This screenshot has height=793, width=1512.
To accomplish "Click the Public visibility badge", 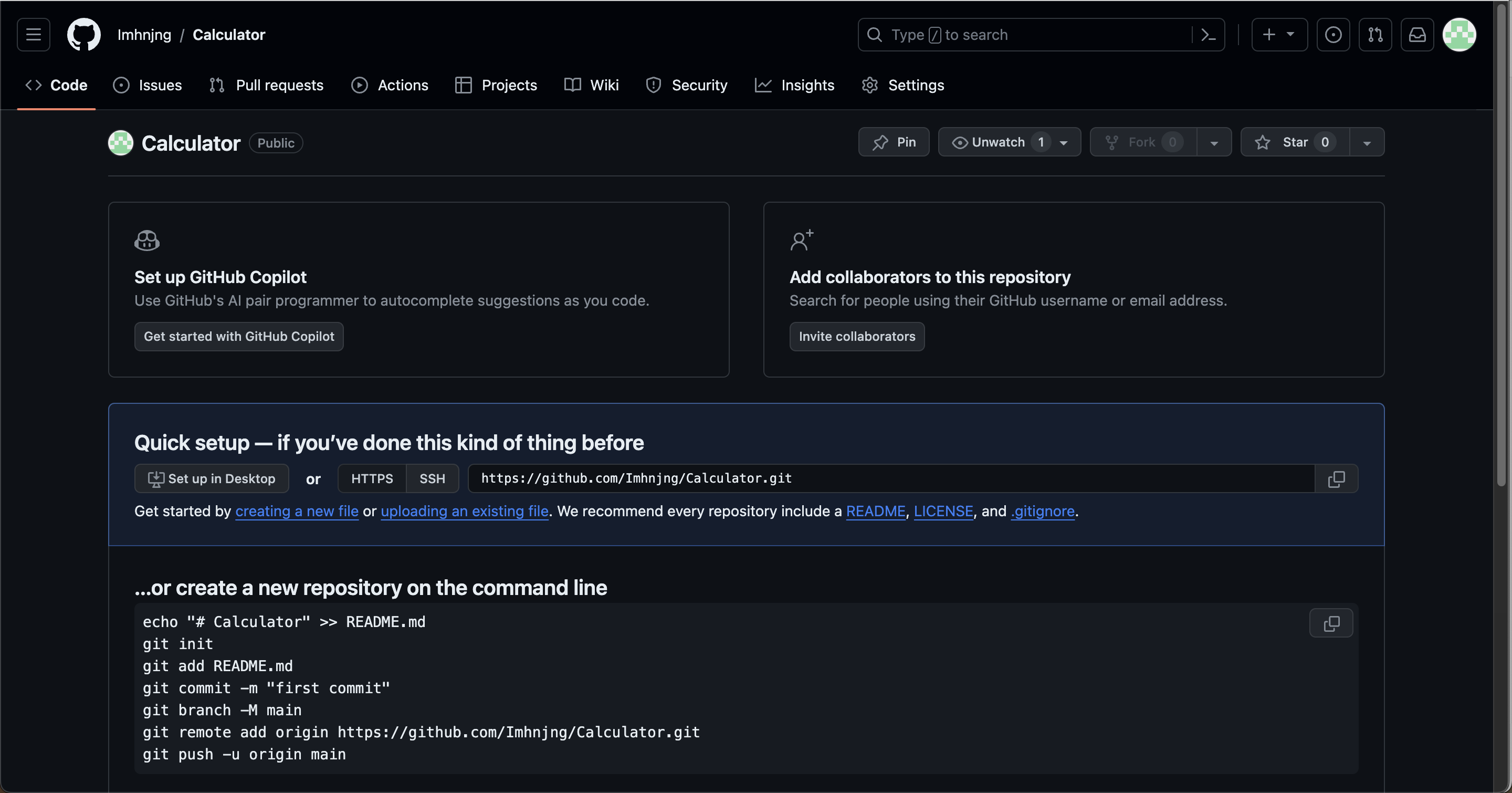I will (276, 143).
